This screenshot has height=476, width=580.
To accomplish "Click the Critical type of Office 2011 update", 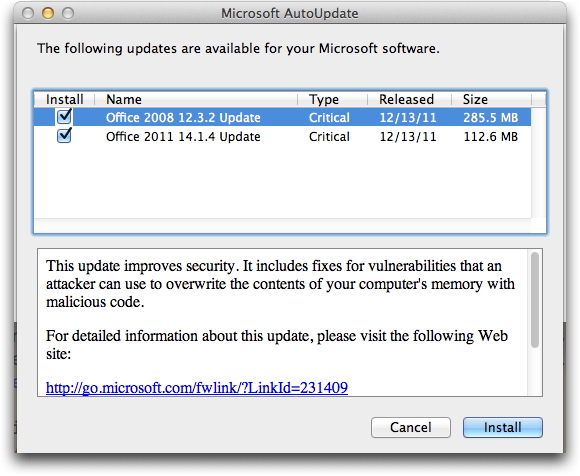I will (x=329, y=137).
